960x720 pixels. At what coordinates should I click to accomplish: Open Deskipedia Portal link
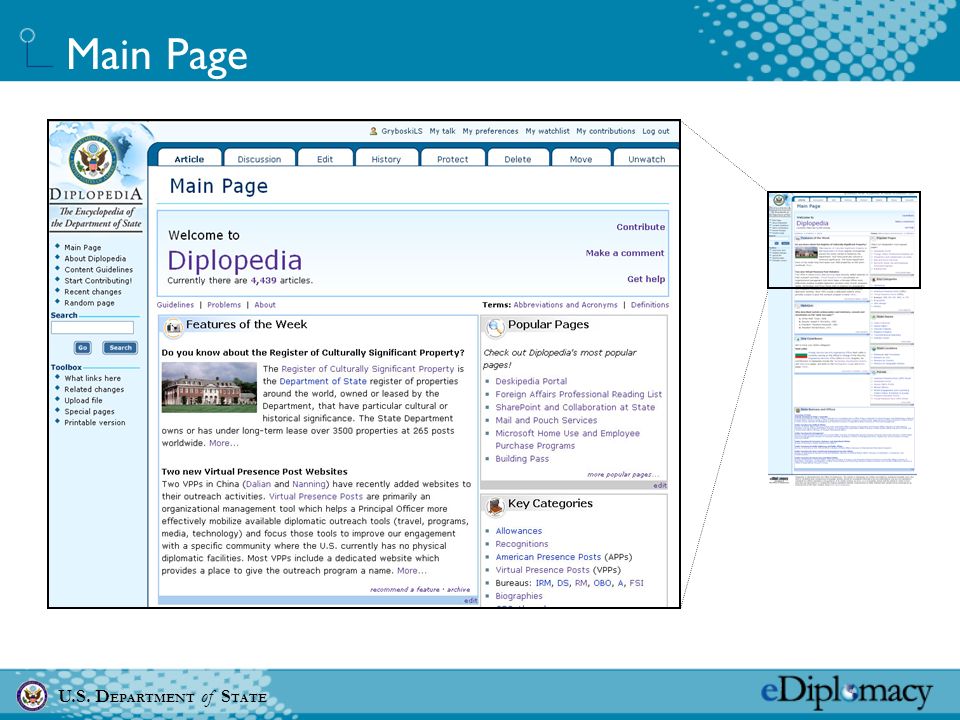531,381
